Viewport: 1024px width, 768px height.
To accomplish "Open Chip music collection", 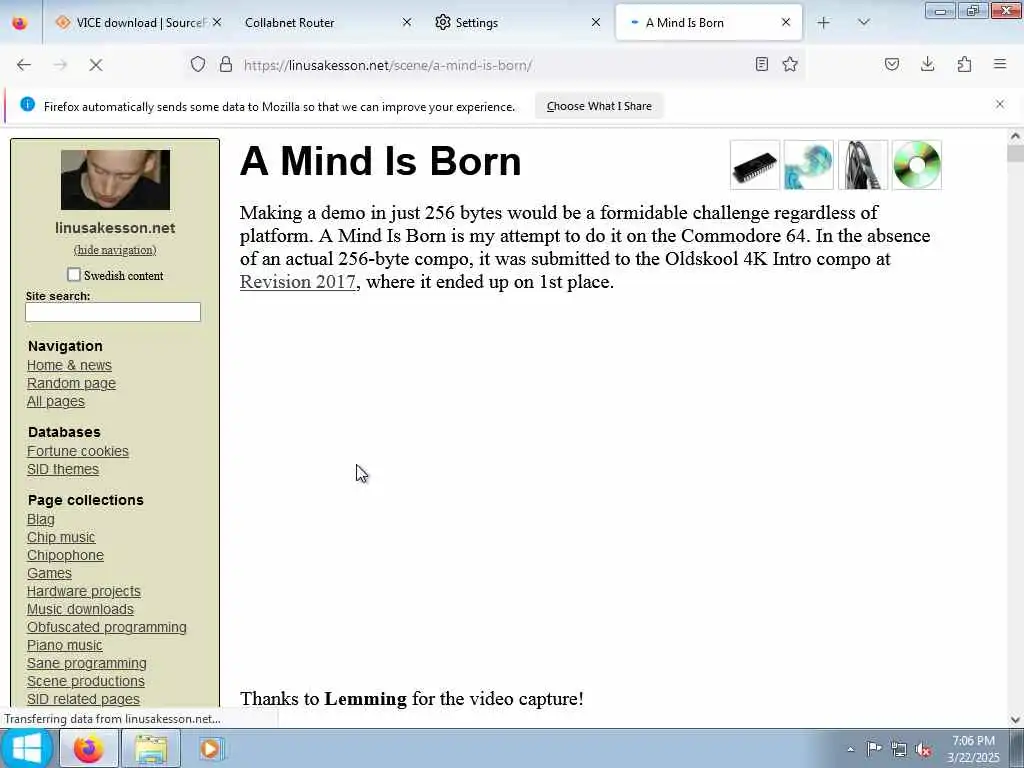I will (61, 537).
